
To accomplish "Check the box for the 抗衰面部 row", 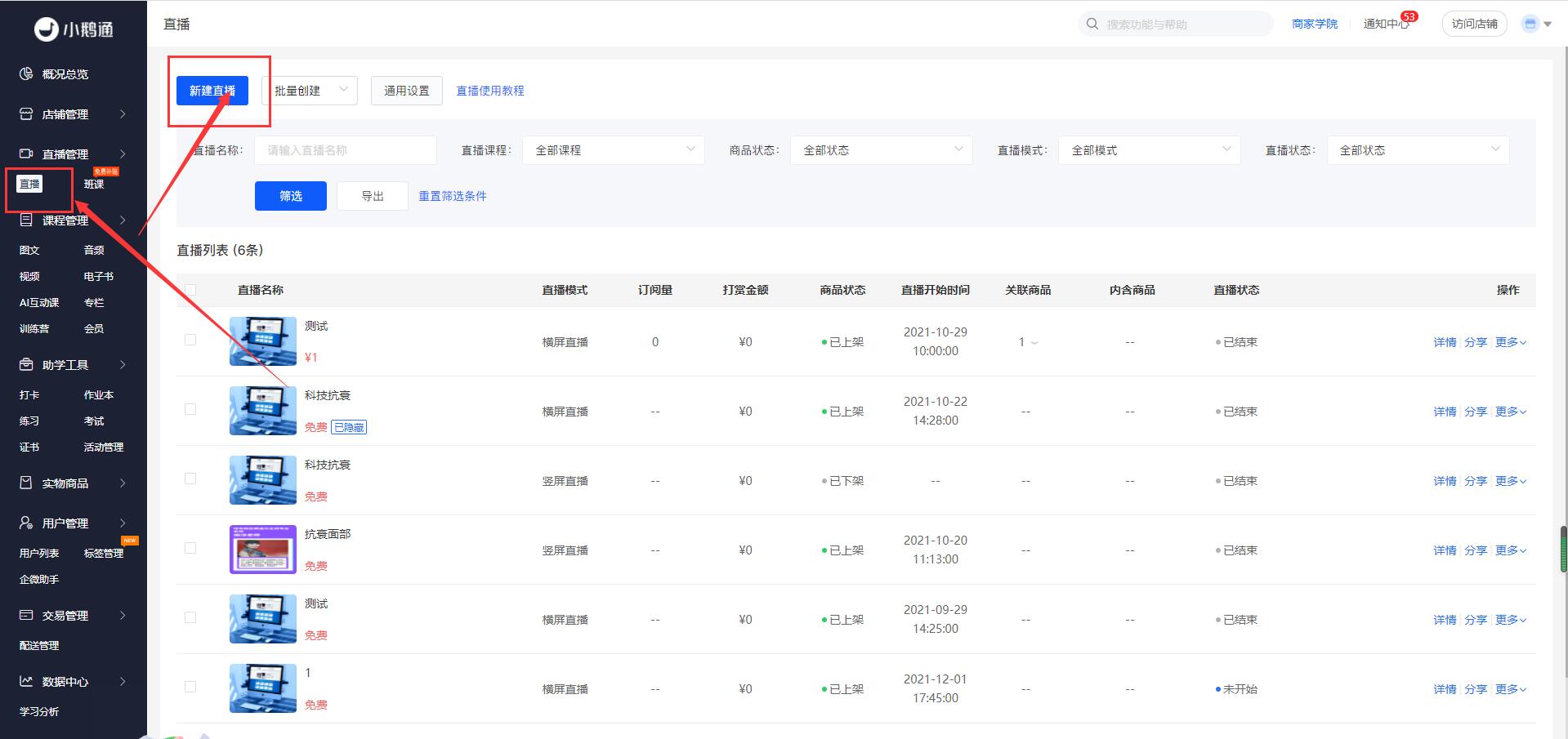I will pos(190,548).
